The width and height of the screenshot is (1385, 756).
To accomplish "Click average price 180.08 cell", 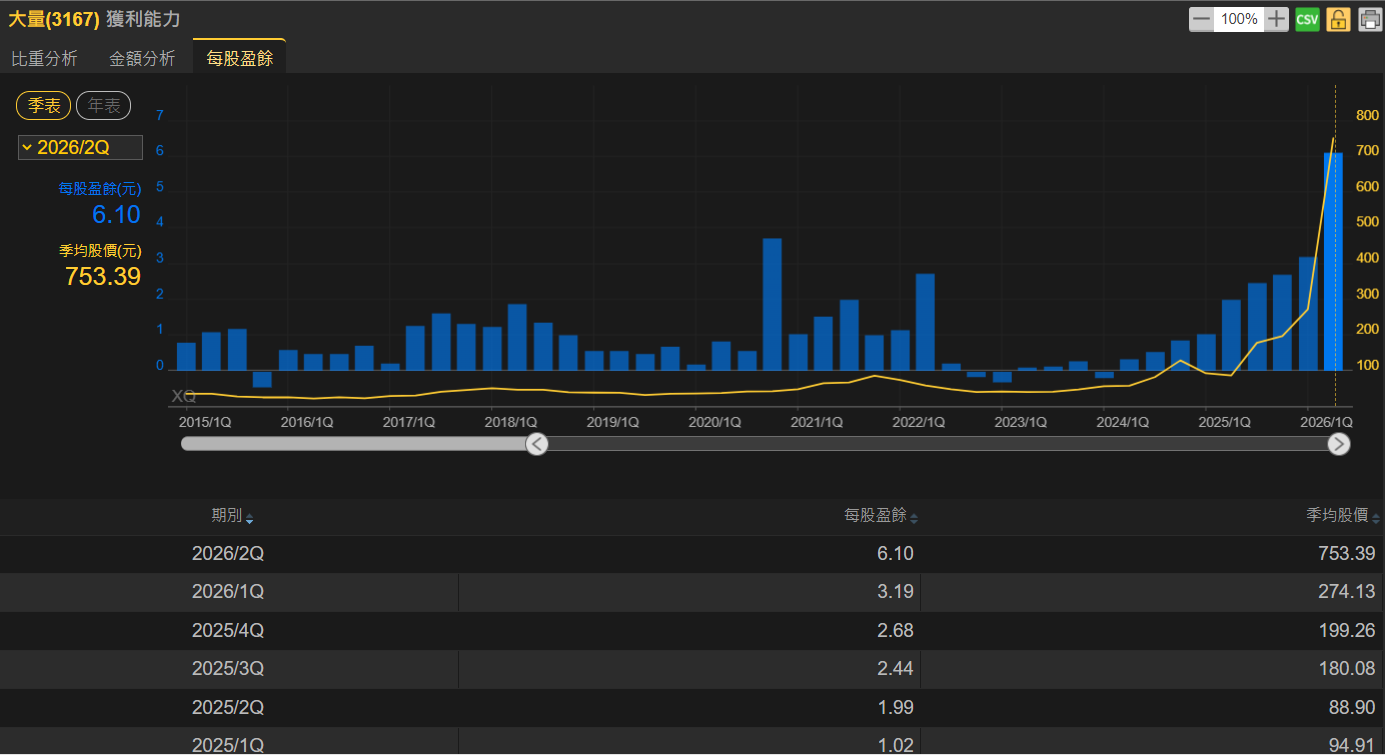I will (x=1346, y=669).
